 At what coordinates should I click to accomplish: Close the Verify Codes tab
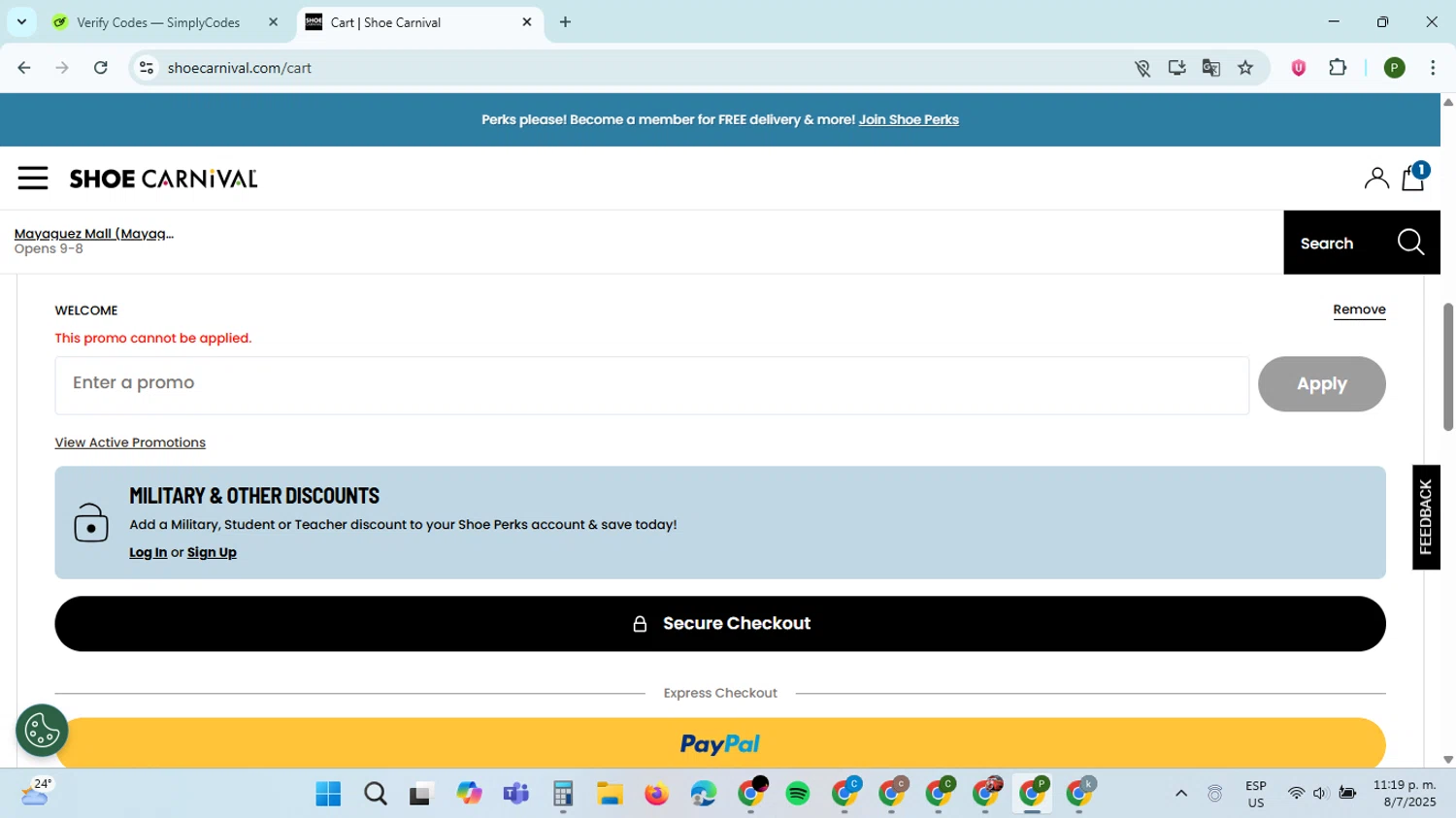[x=274, y=22]
